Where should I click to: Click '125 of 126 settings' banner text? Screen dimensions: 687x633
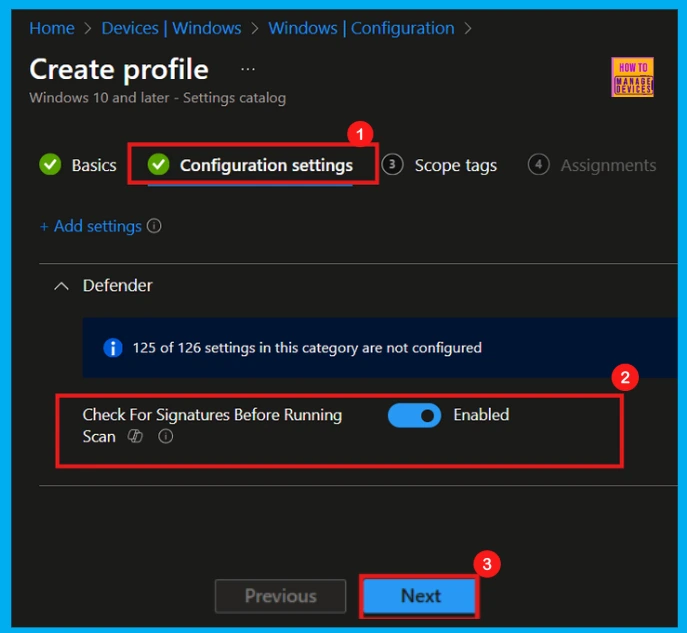(307, 348)
